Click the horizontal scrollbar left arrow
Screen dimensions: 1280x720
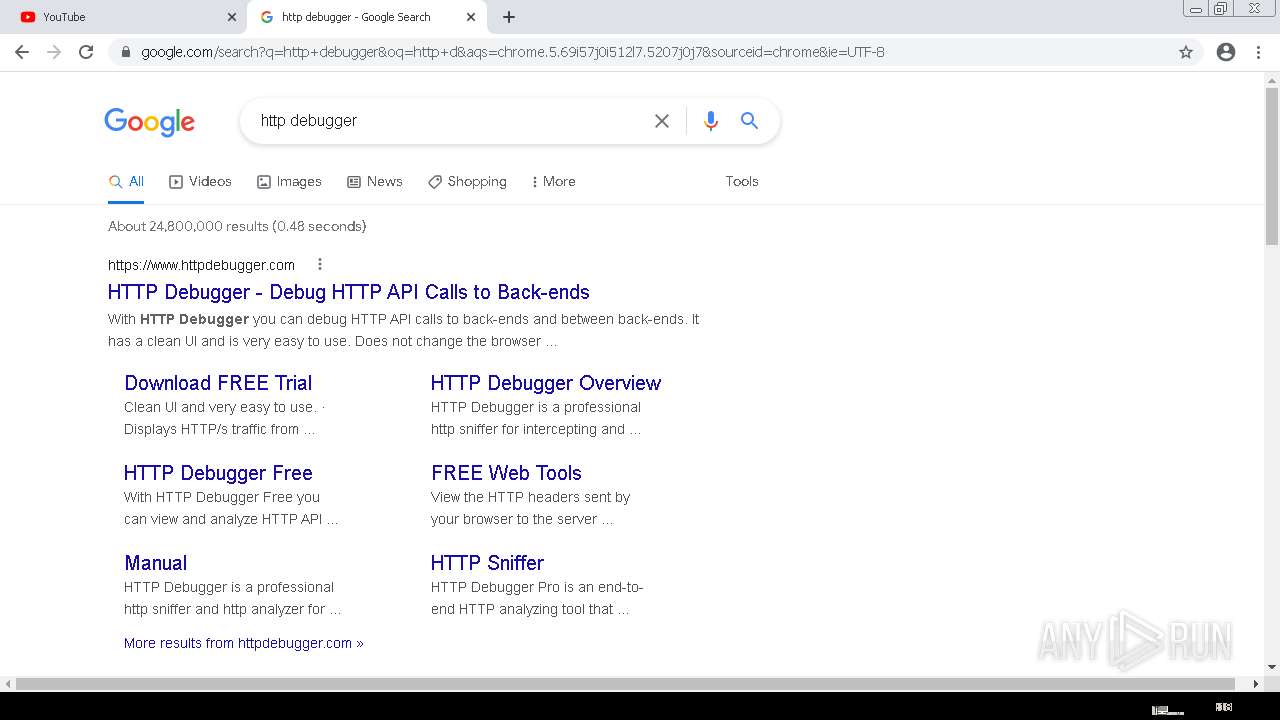(x=8, y=684)
